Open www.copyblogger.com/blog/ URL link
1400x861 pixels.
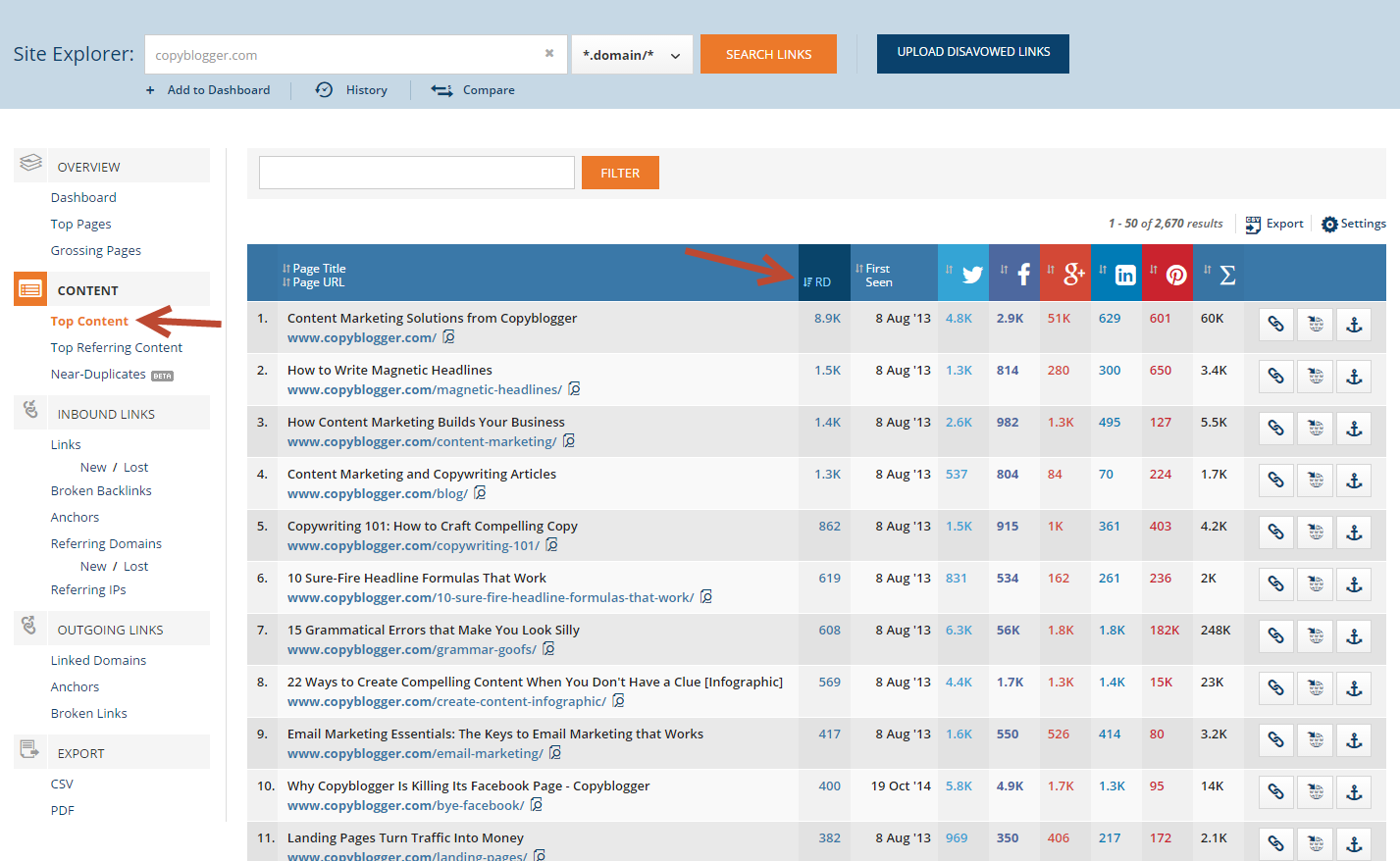pyautogui.click(x=378, y=493)
